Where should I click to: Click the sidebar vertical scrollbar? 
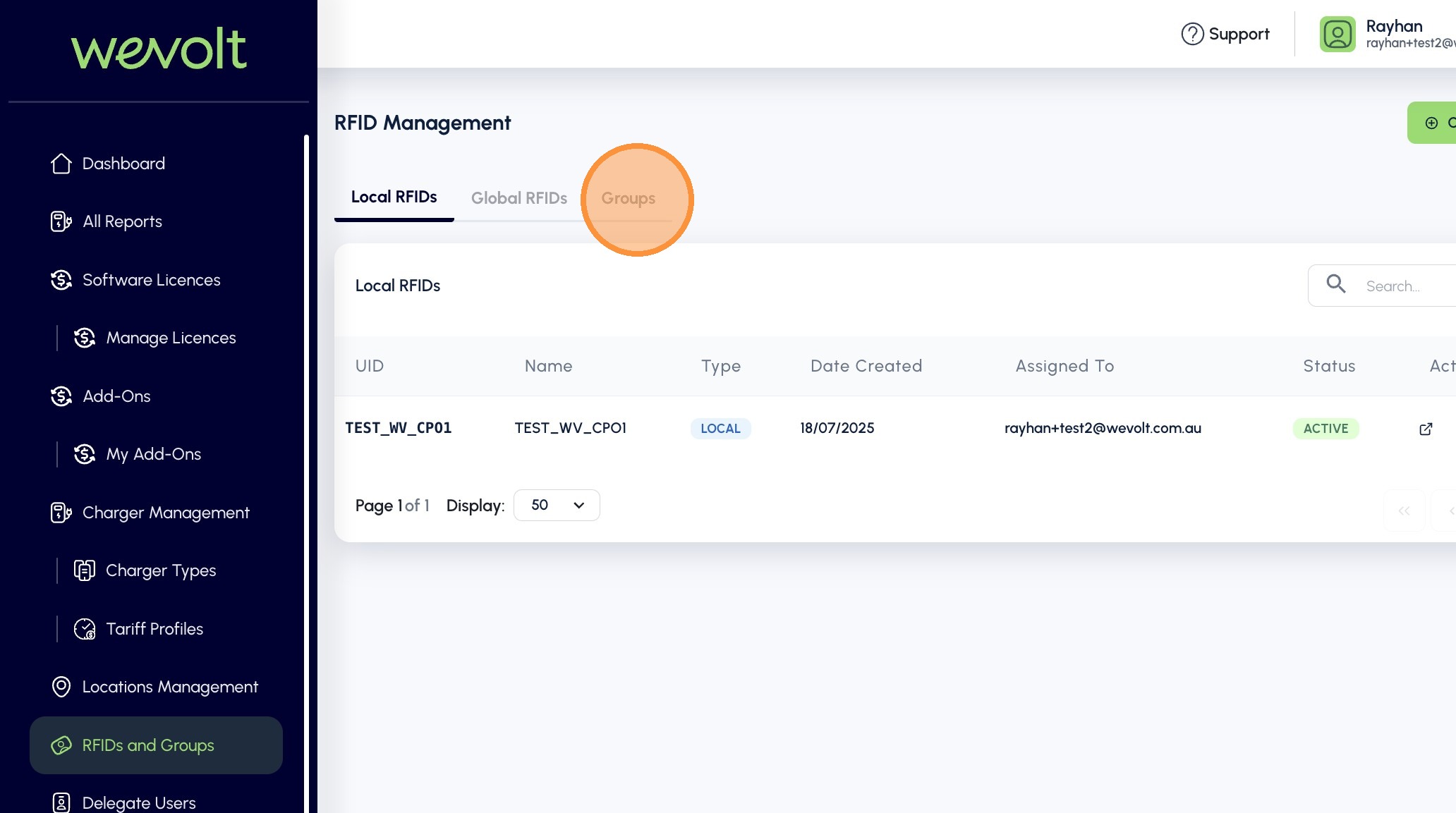307,472
